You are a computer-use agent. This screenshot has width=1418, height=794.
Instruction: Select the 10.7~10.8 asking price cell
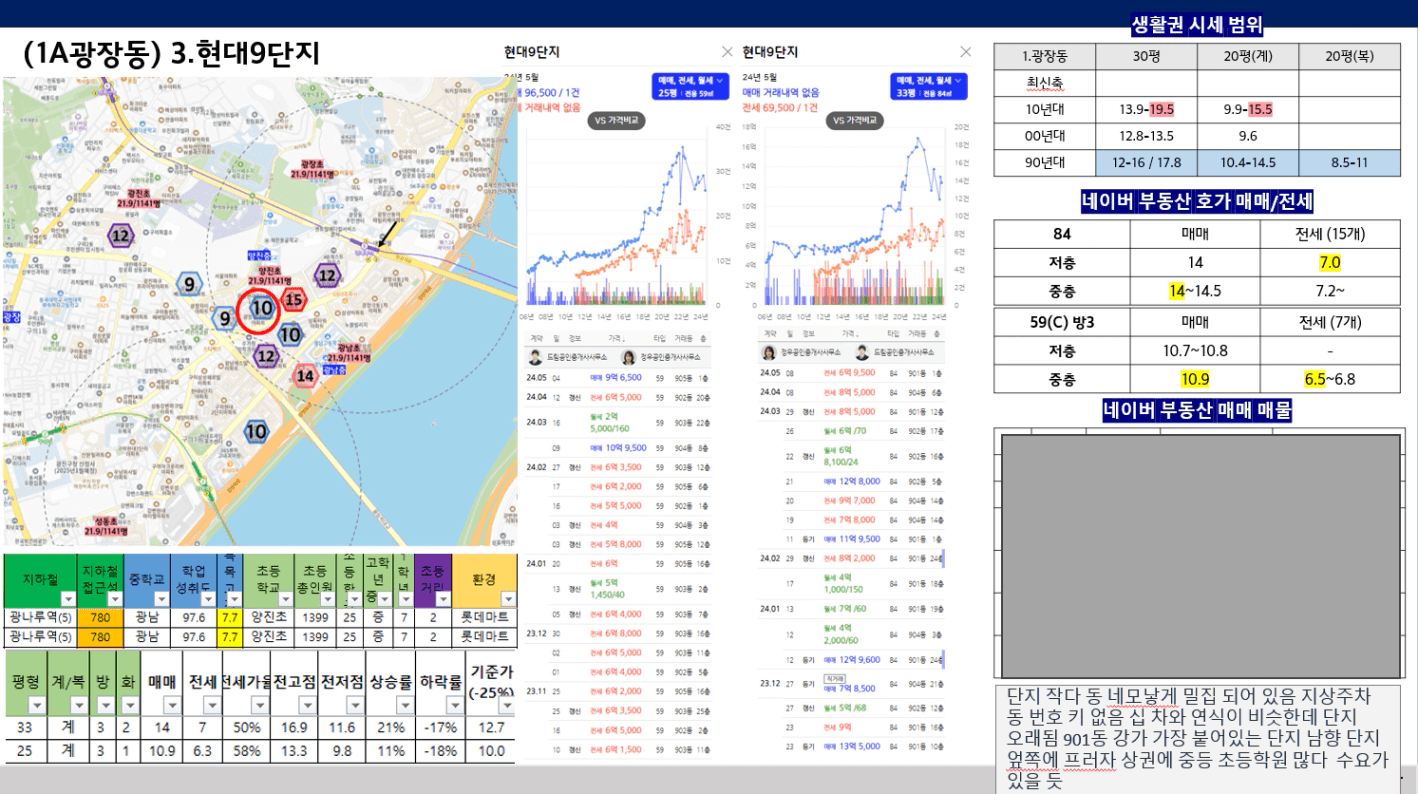pos(1194,351)
